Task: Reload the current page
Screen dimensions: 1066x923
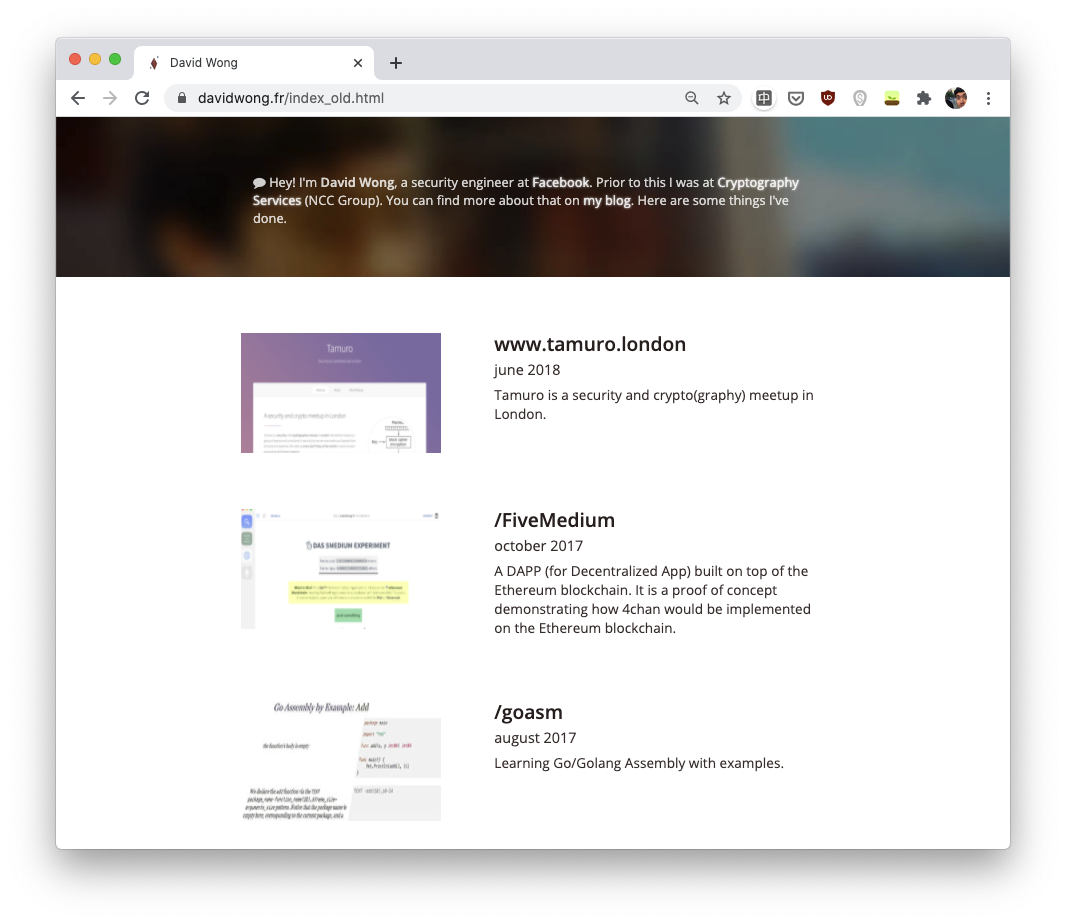Action: (142, 98)
